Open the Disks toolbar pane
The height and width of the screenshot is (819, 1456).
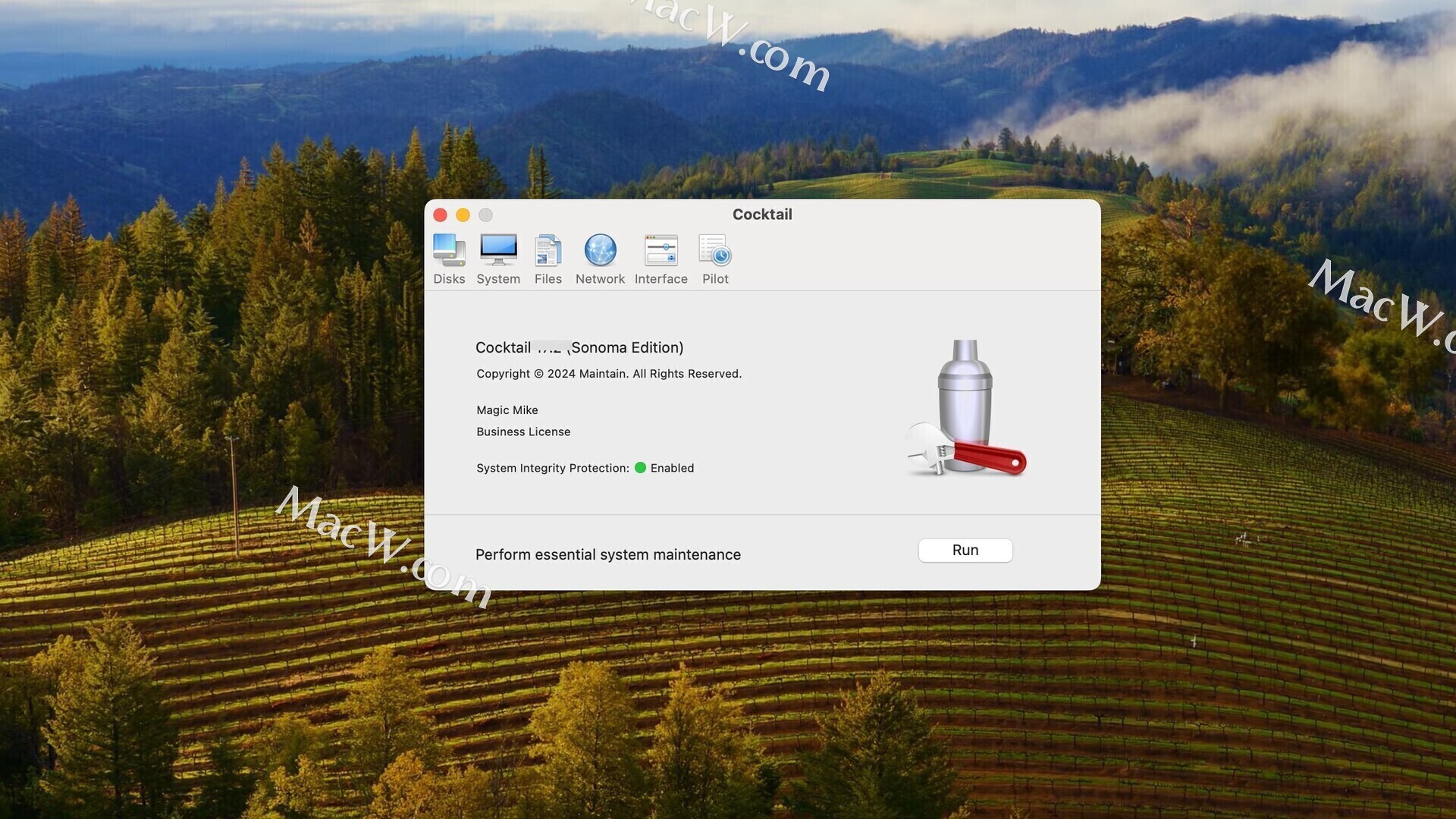tap(449, 259)
